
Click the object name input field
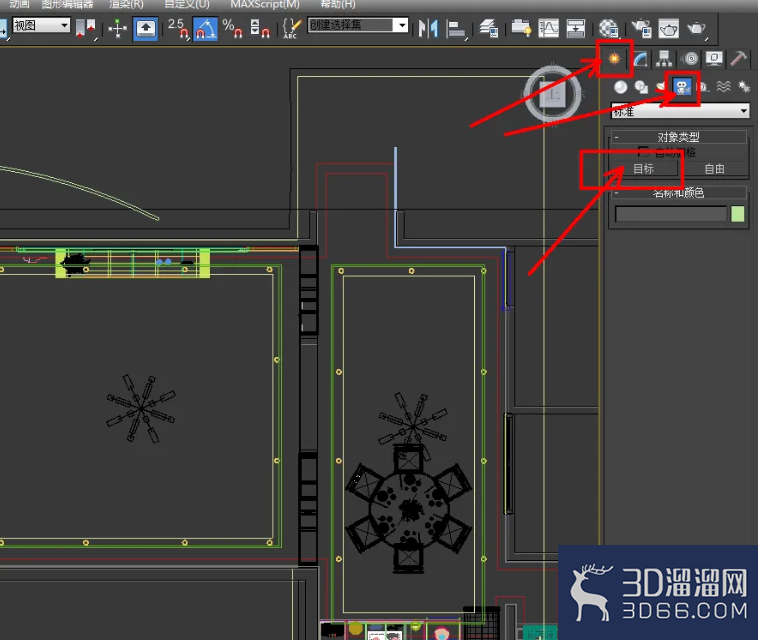671,214
